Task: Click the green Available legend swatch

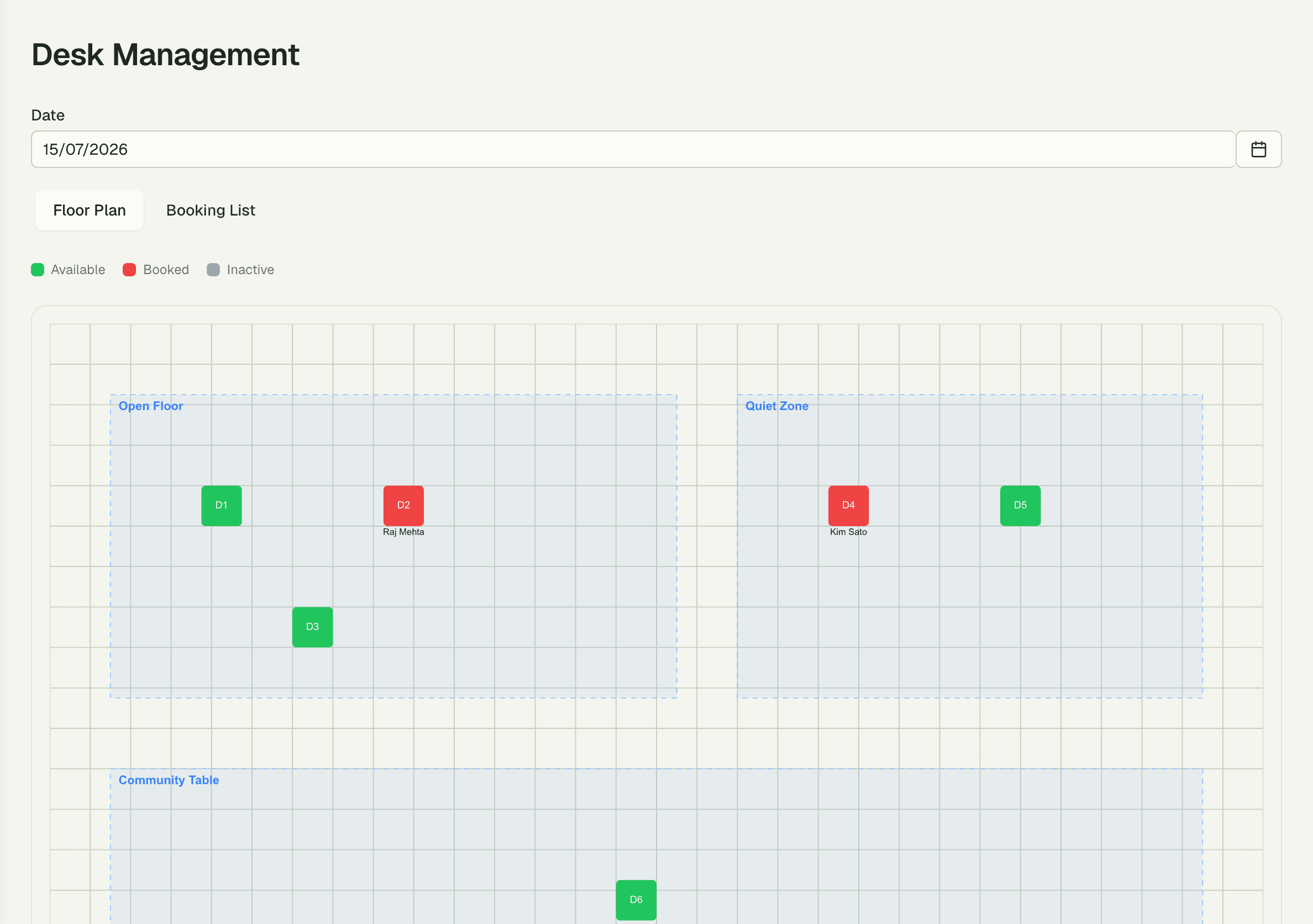Action: tap(38, 270)
